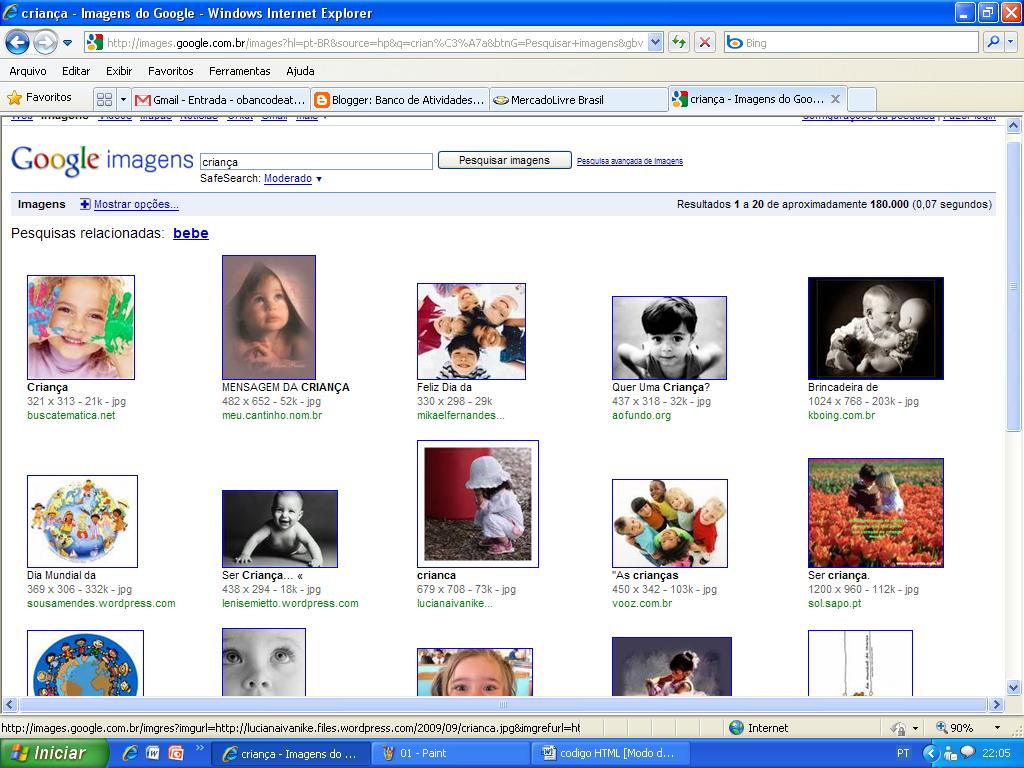The width and height of the screenshot is (1024, 768).
Task: Open the painted hands child thumbnail
Action: (81, 327)
